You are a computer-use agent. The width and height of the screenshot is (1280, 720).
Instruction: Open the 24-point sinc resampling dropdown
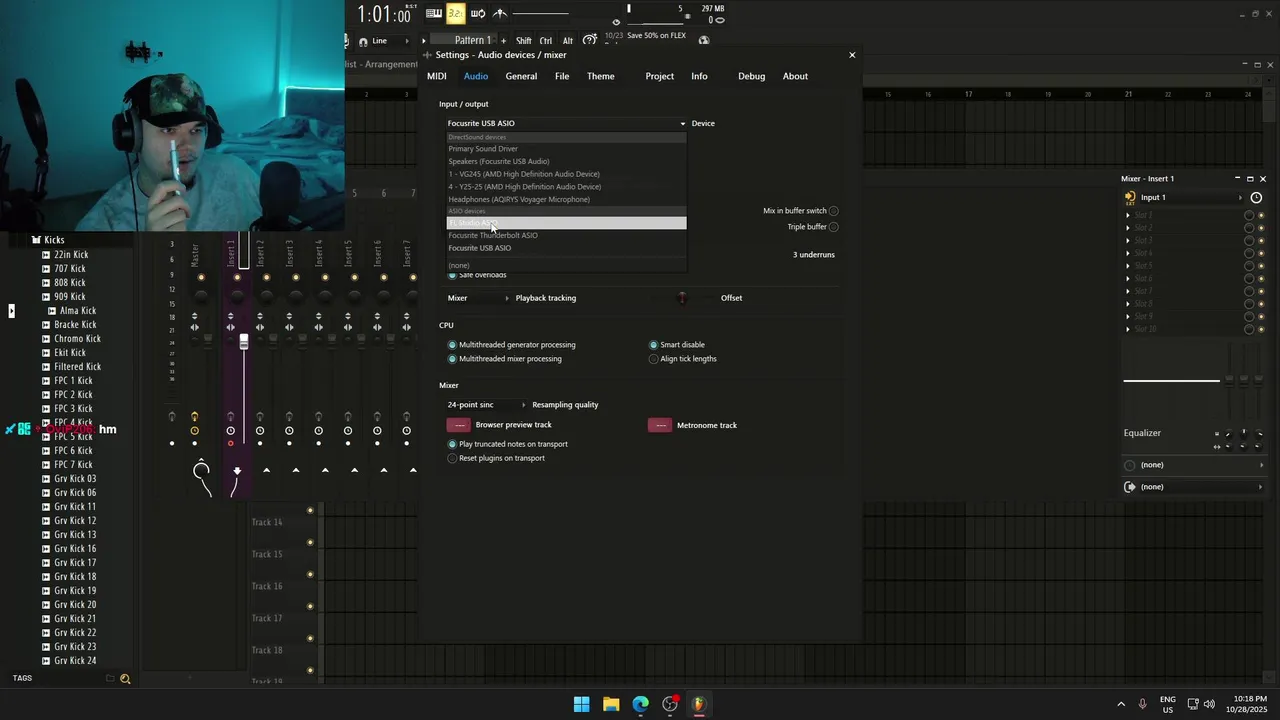pos(486,405)
